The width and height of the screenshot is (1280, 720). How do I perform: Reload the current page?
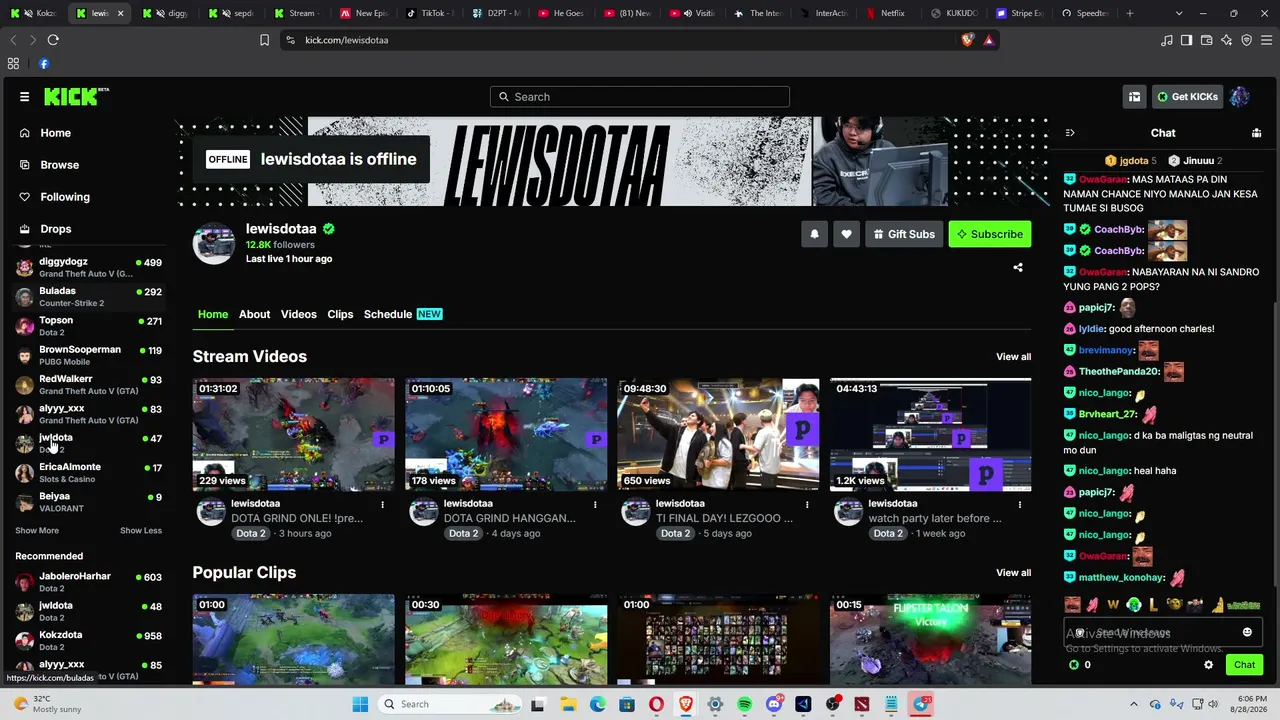tap(53, 40)
